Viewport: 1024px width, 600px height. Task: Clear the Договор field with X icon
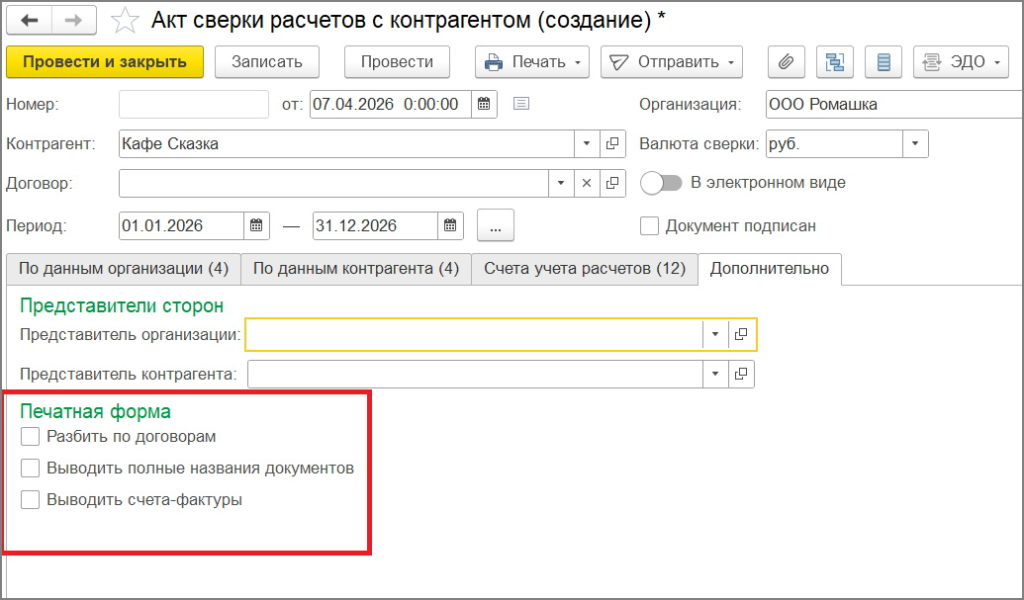pyautogui.click(x=588, y=184)
